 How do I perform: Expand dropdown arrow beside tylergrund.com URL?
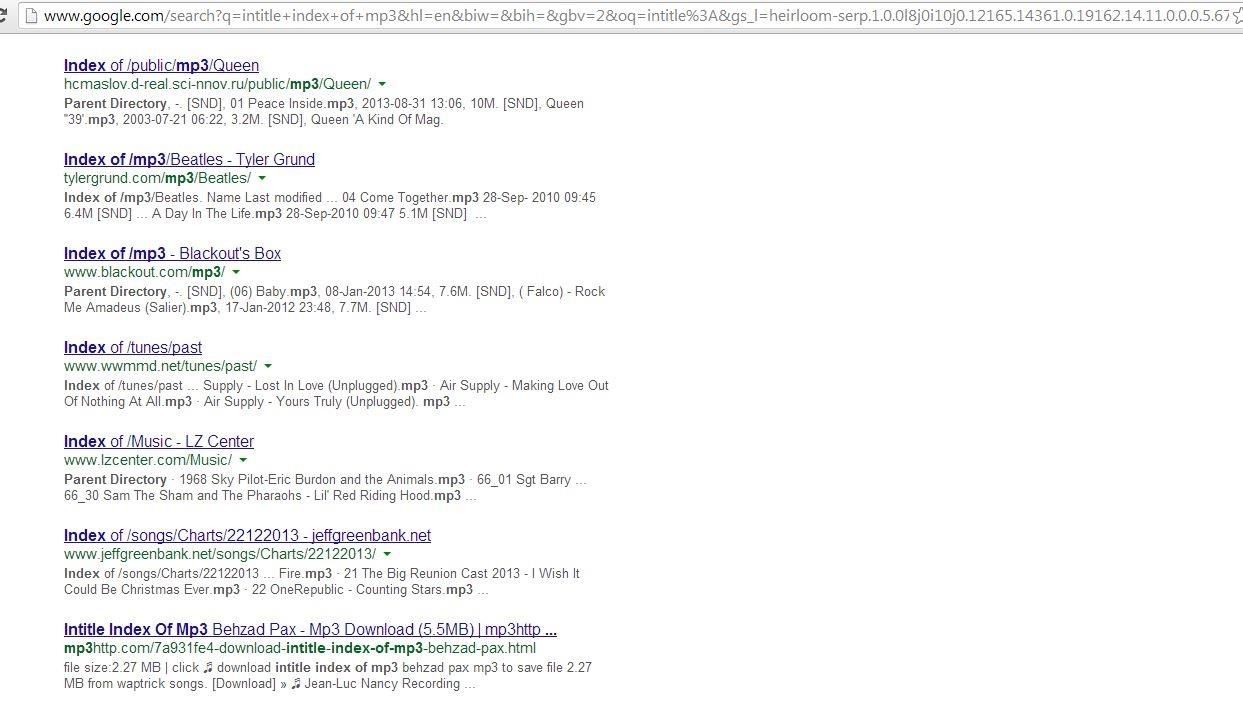tap(262, 178)
